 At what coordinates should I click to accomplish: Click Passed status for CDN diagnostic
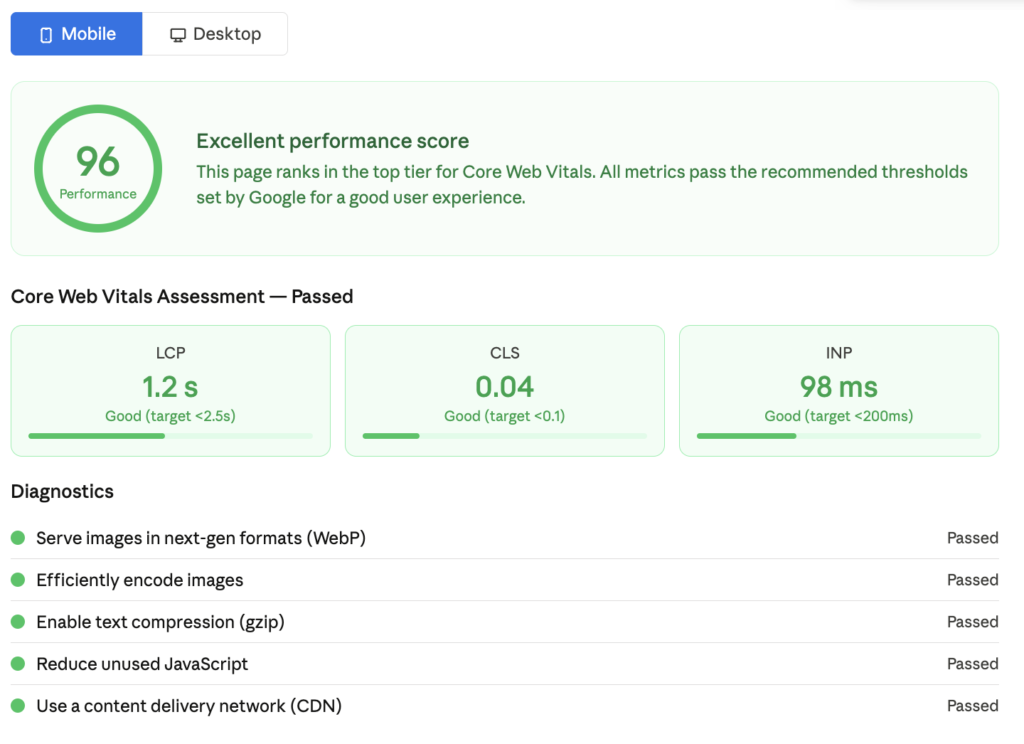[x=972, y=705]
